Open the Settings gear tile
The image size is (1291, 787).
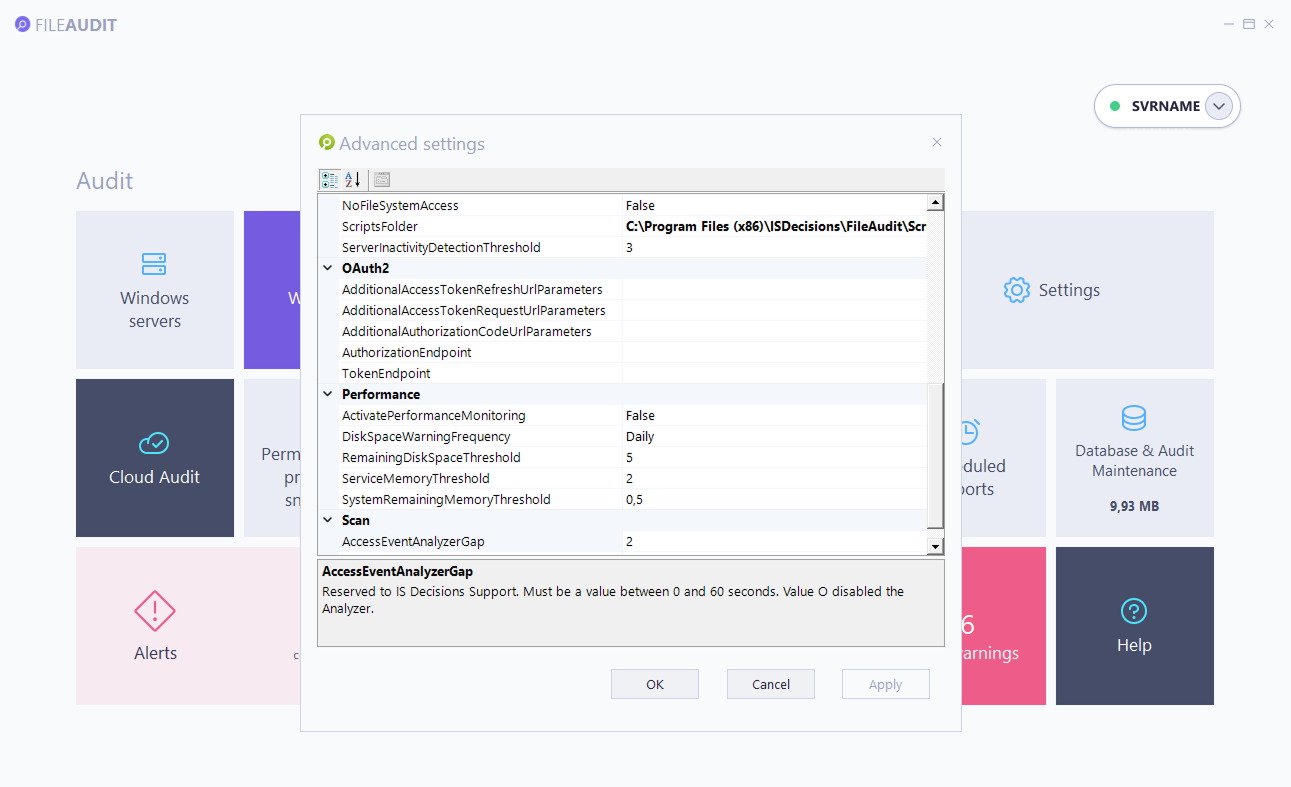[x=1051, y=290]
